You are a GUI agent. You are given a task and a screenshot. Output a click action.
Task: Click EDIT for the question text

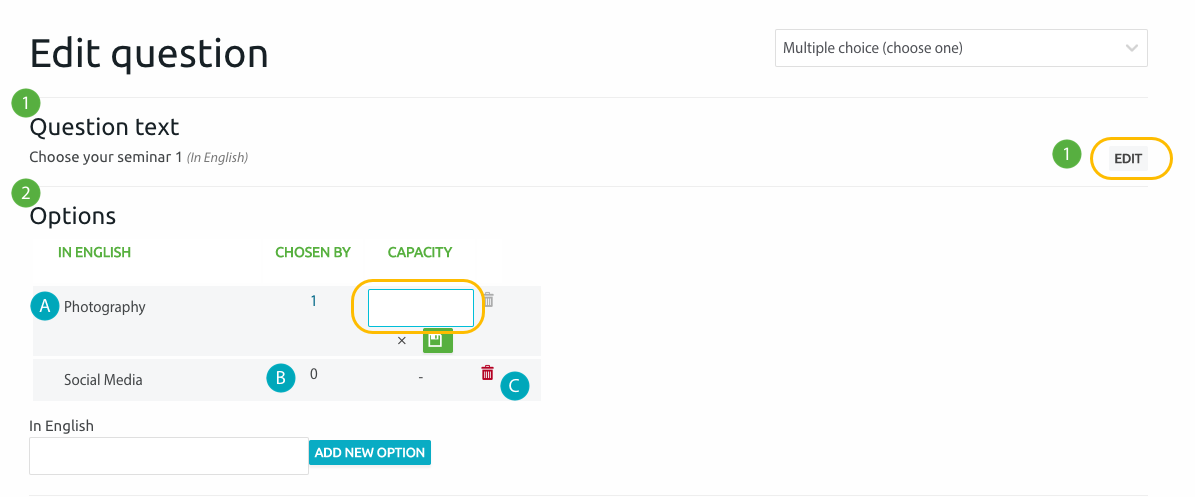coord(1128,159)
